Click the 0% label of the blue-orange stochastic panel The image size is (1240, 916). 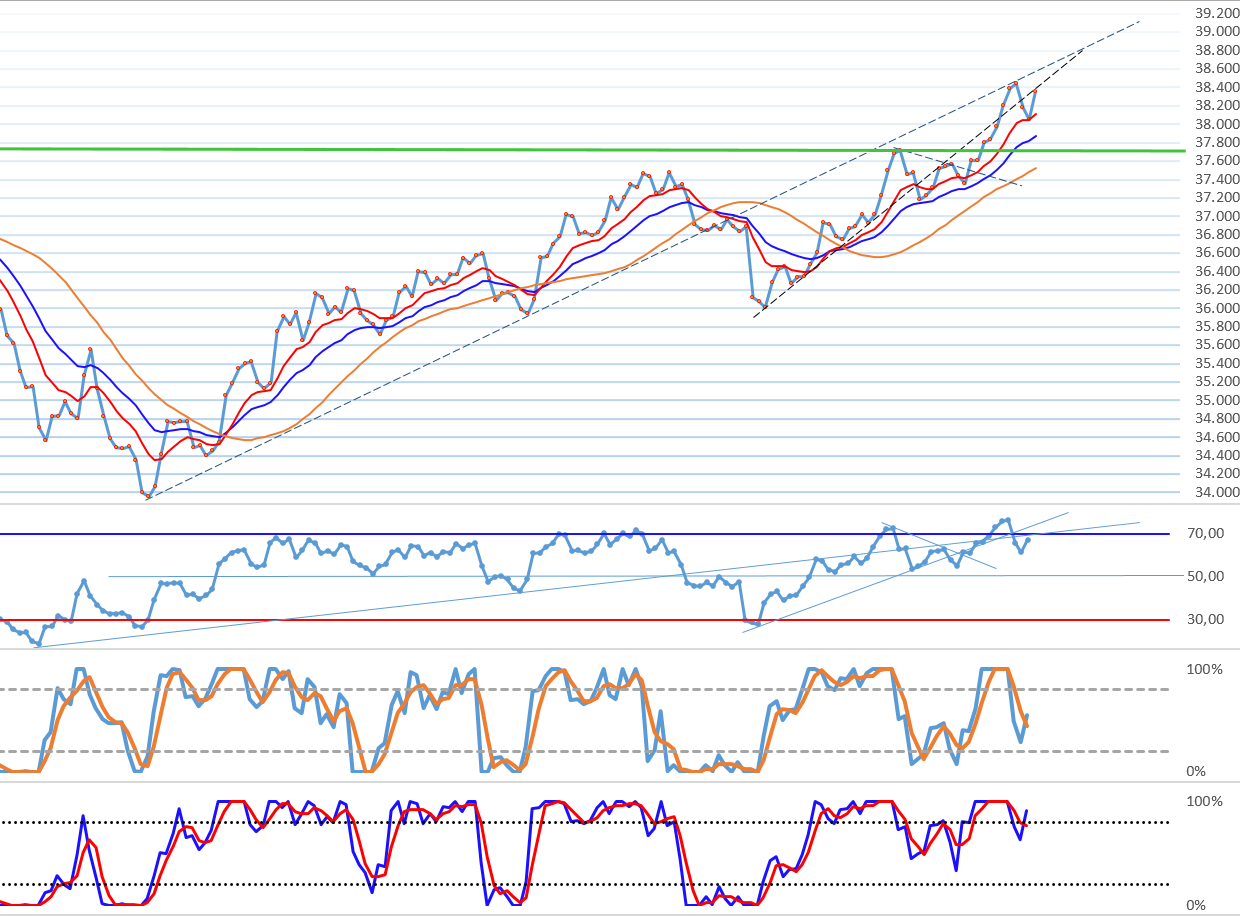[x=1196, y=771]
